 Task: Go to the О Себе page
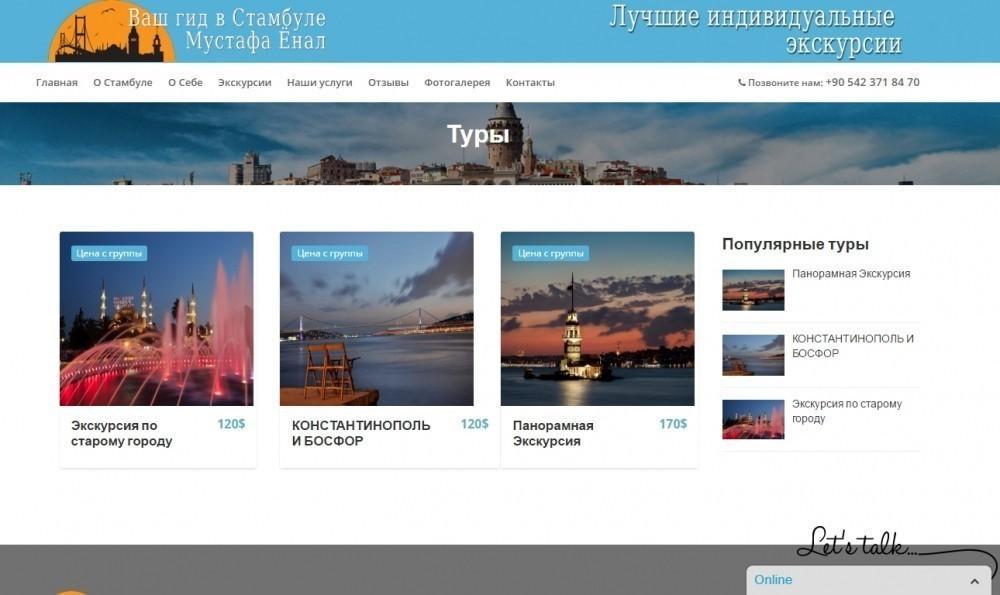(x=185, y=82)
